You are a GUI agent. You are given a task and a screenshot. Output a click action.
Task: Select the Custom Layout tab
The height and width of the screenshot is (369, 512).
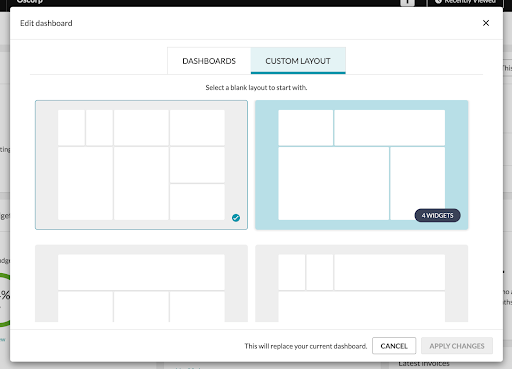[x=298, y=61]
